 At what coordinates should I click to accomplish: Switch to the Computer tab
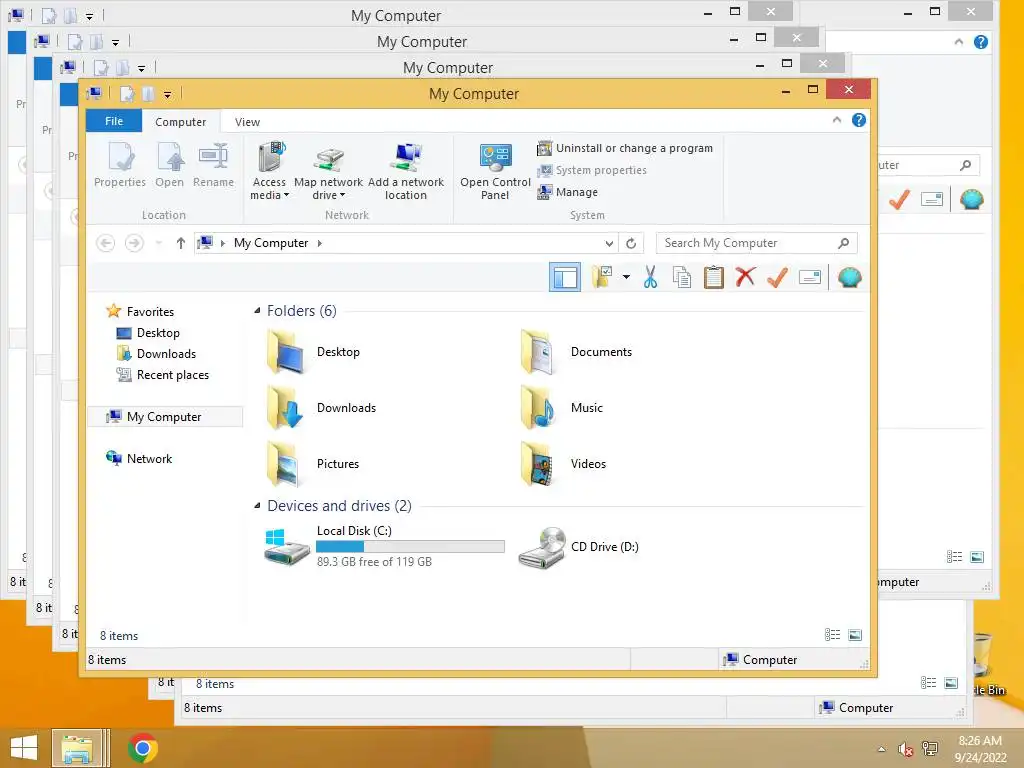coord(180,121)
